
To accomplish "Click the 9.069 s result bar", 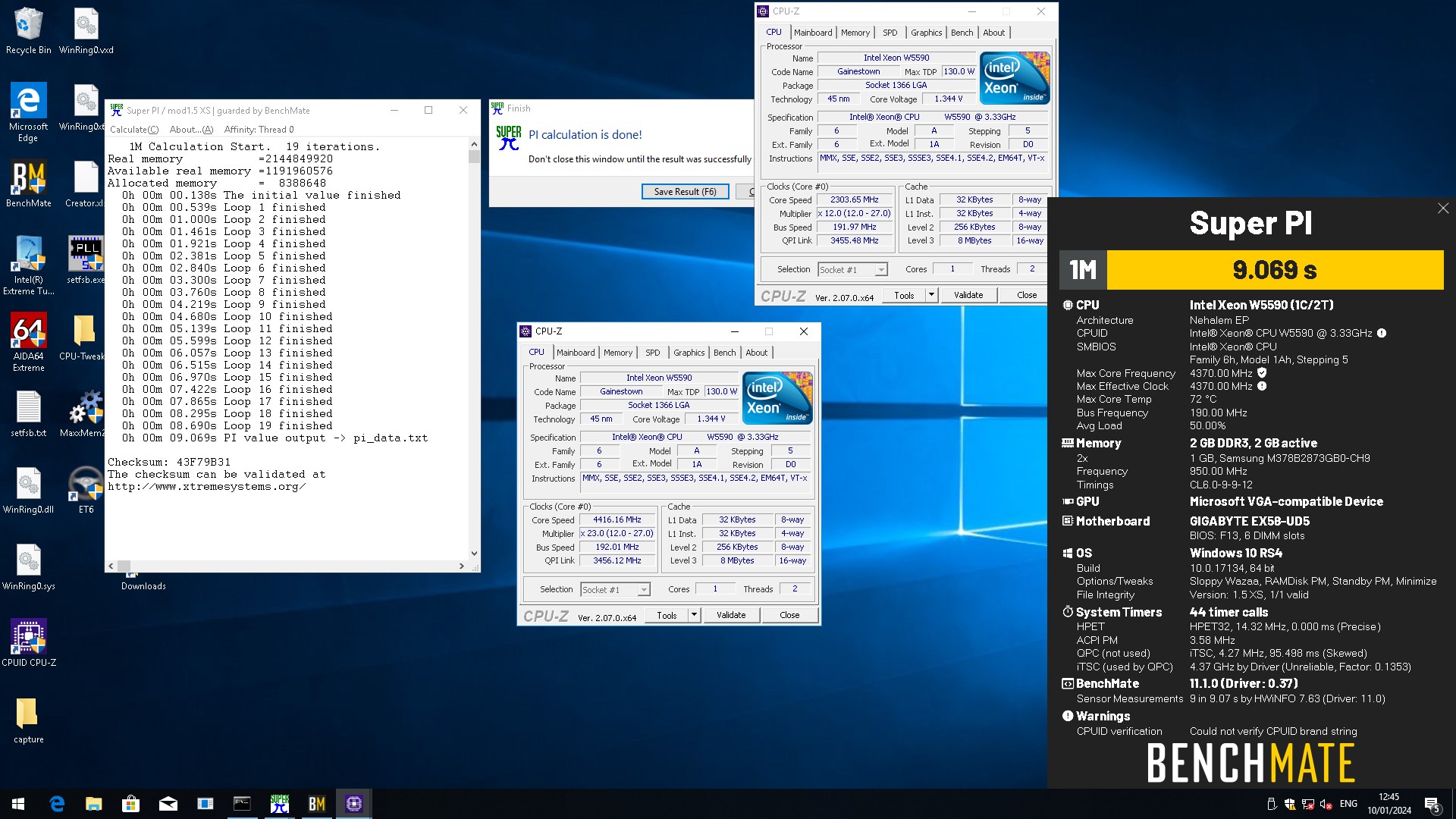I will click(1275, 270).
